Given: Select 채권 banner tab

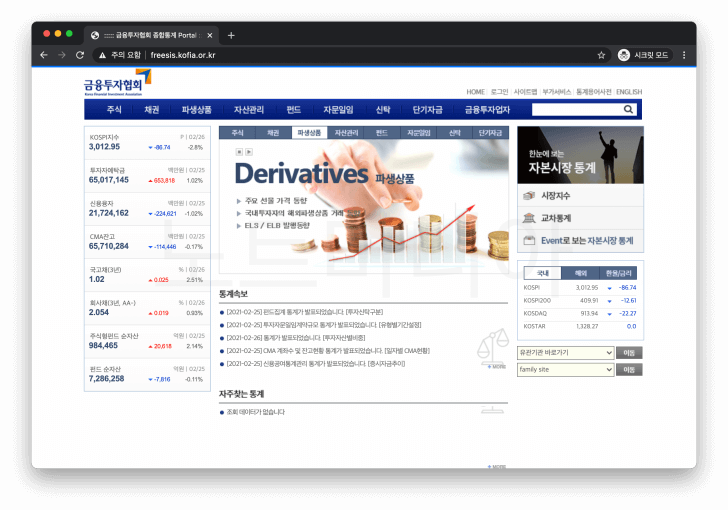Looking at the screenshot, I should pos(273,133).
